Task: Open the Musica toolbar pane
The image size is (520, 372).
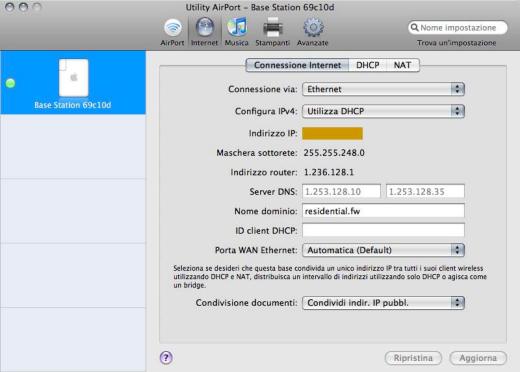Action: pos(237,32)
